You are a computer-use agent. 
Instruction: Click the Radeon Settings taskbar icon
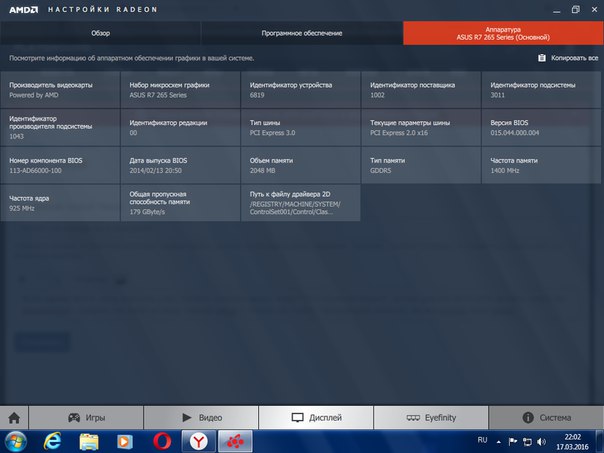click(235, 441)
